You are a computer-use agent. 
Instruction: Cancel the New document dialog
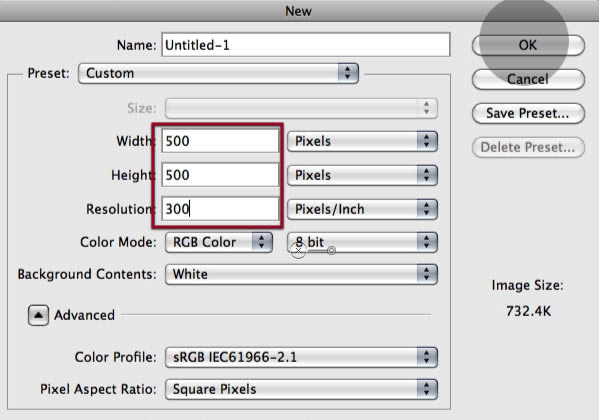point(528,79)
